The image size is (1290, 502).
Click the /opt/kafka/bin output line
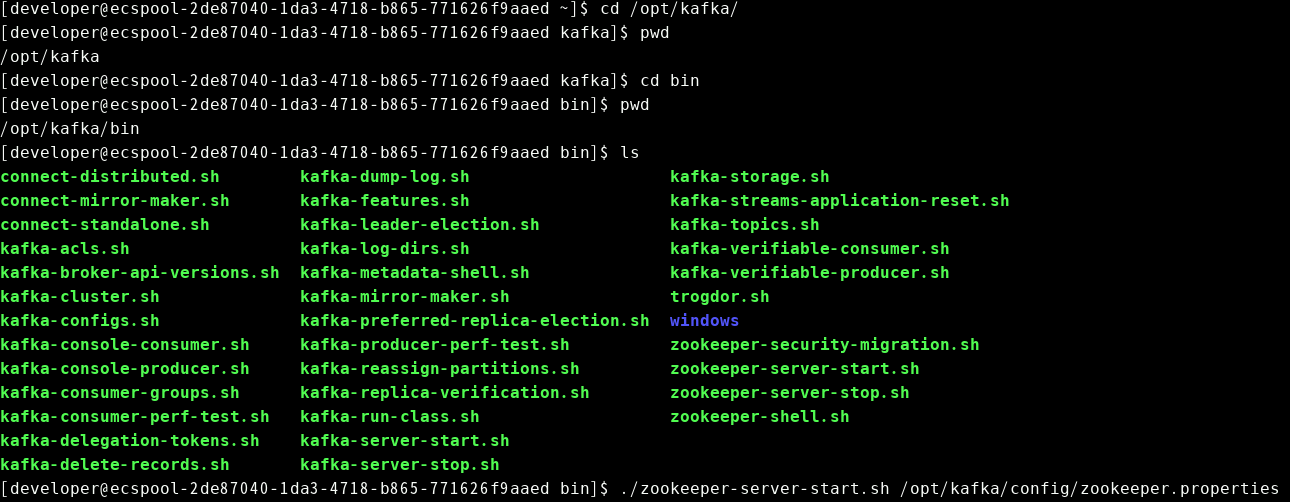pos(69,129)
